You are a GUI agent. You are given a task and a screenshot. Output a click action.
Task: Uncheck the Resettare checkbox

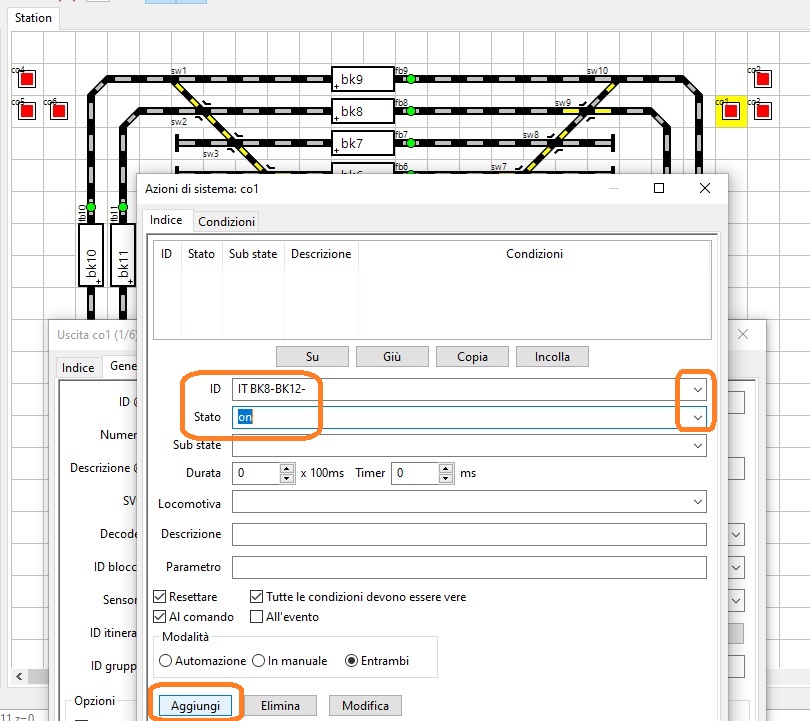pyautogui.click(x=160, y=597)
